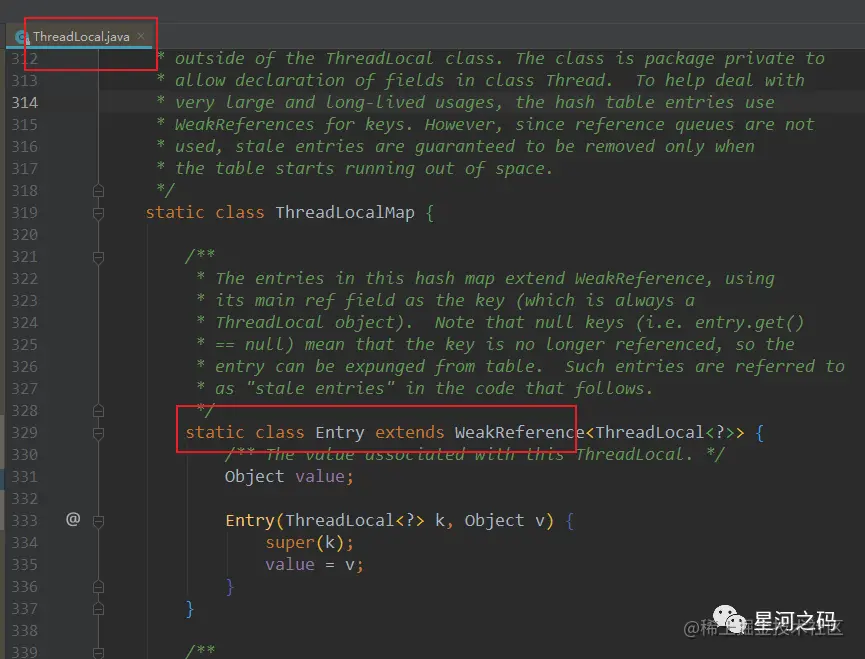Collapse the Entry class at line 329
Viewport: 865px width, 659px height.
coord(99,433)
